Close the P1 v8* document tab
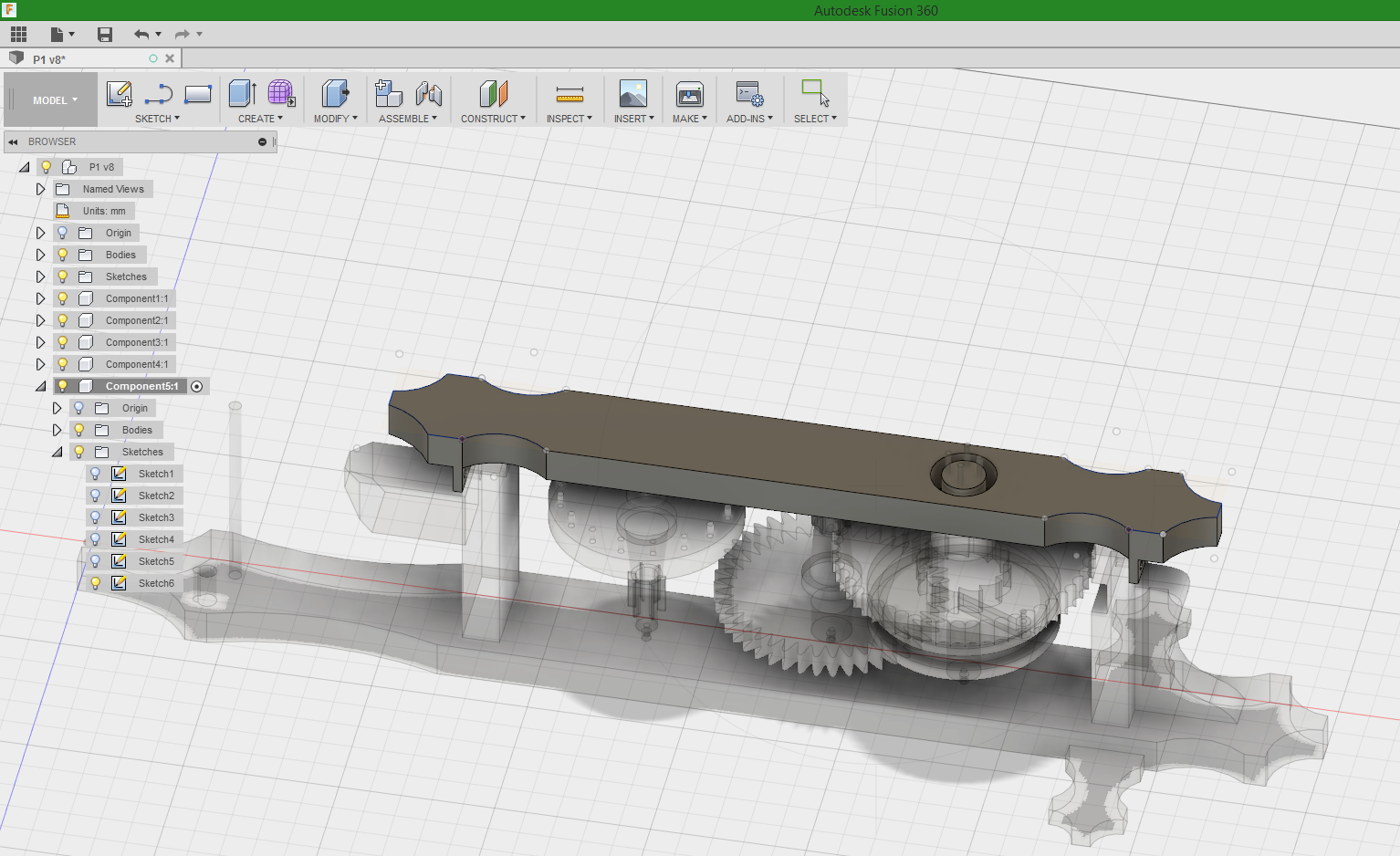This screenshot has height=856, width=1400. [x=169, y=58]
